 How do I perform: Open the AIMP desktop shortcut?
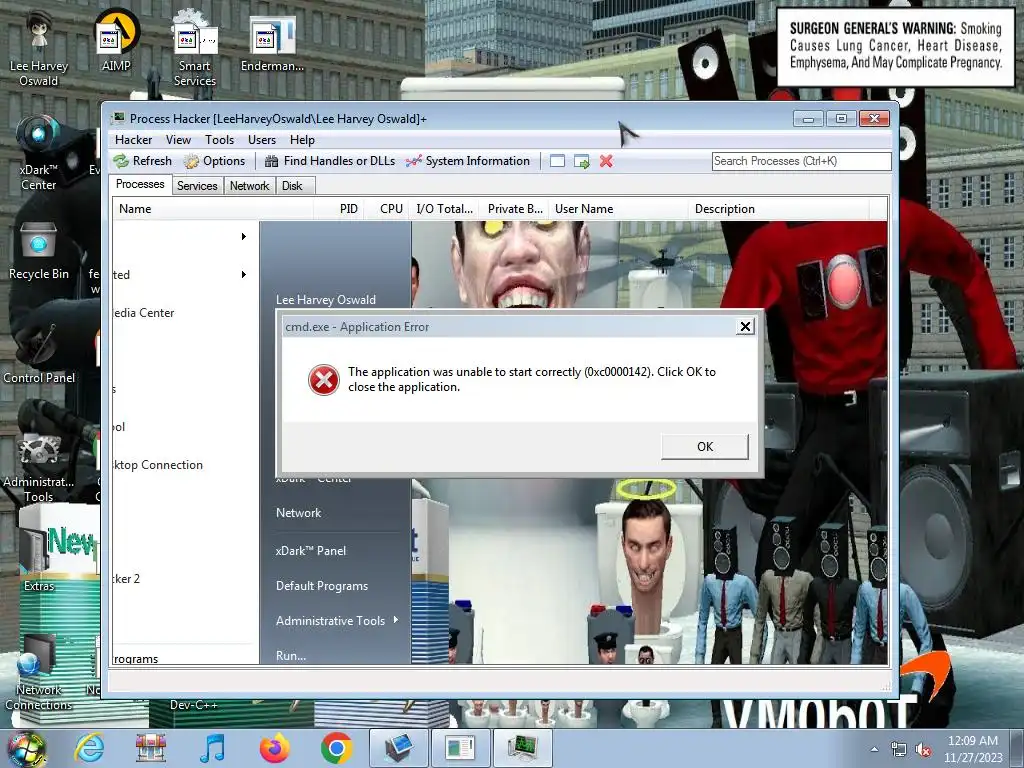[x=116, y=41]
